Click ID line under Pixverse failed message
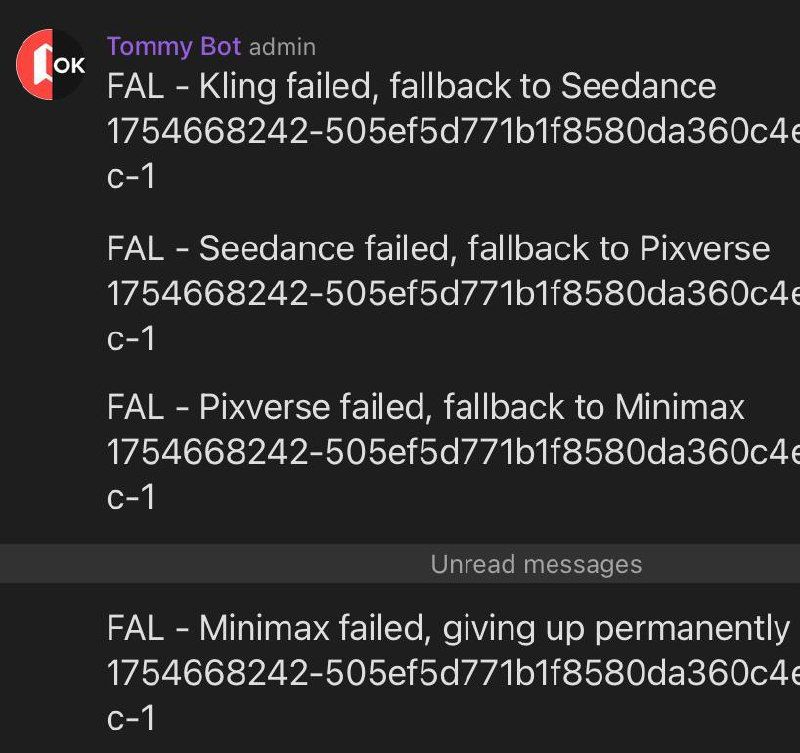The height and width of the screenshot is (753, 800). [452, 453]
